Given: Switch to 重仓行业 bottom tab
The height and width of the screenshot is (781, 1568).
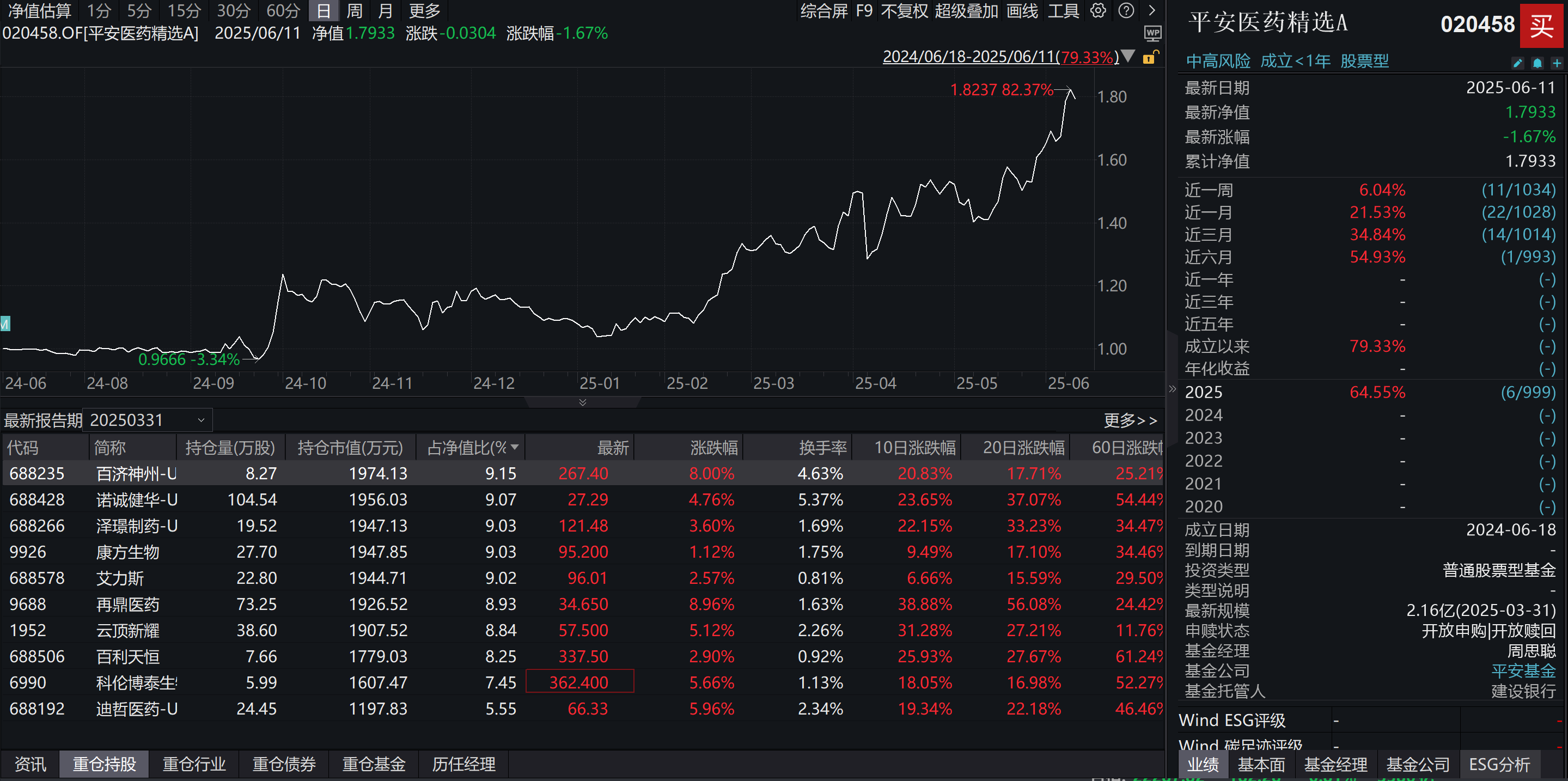Looking at the screenshot, I should [x=194, y=764].
